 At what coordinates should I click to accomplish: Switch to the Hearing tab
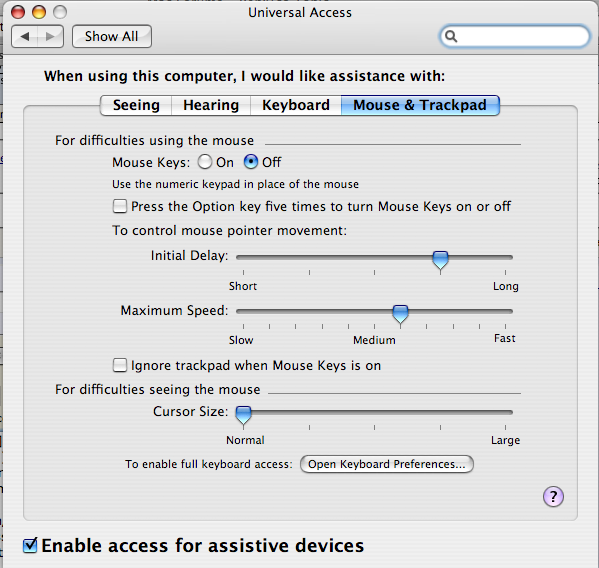(x=211, y=105)
